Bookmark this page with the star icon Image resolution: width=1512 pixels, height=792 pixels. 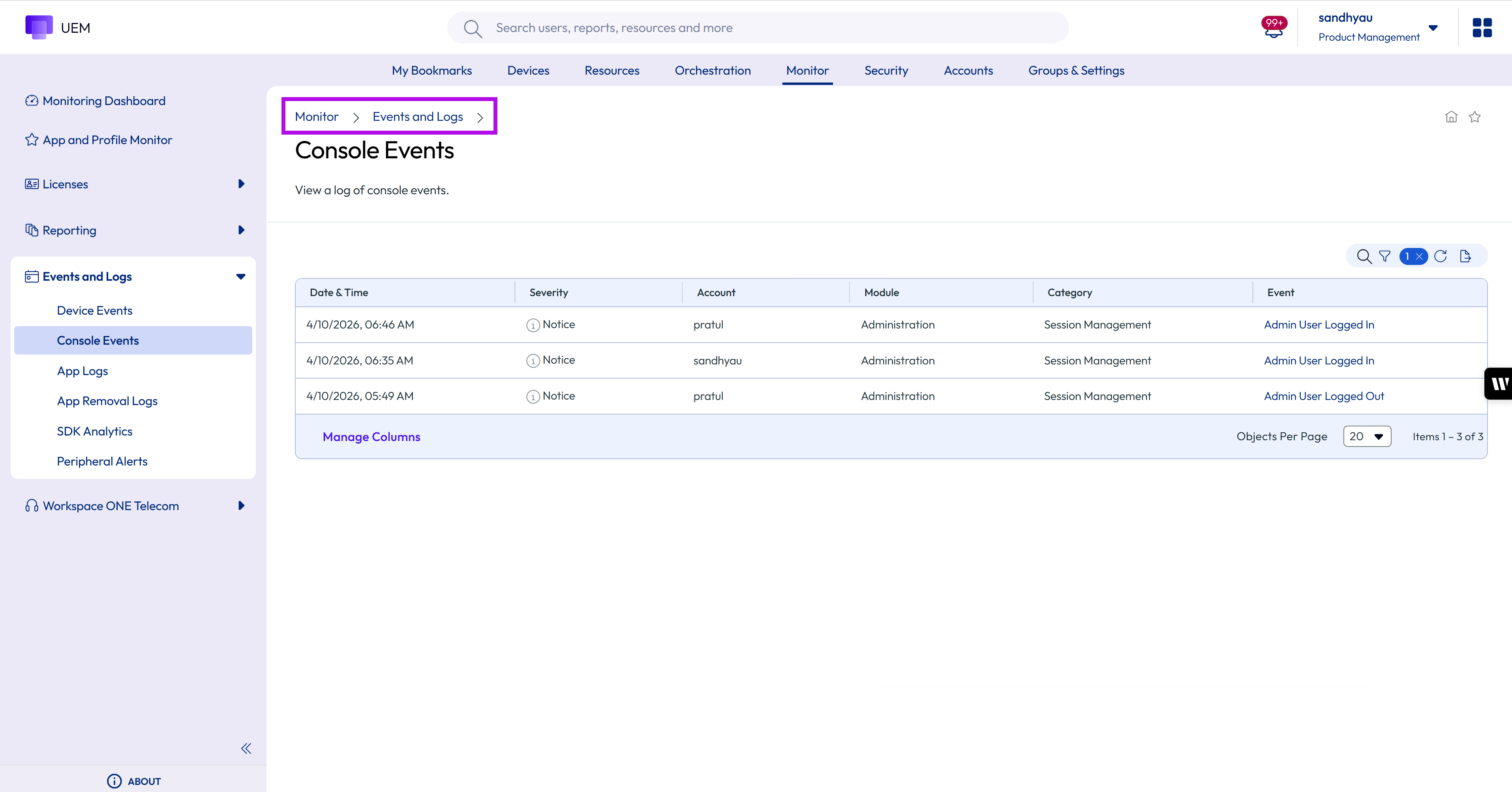(x=1474, y=117)
